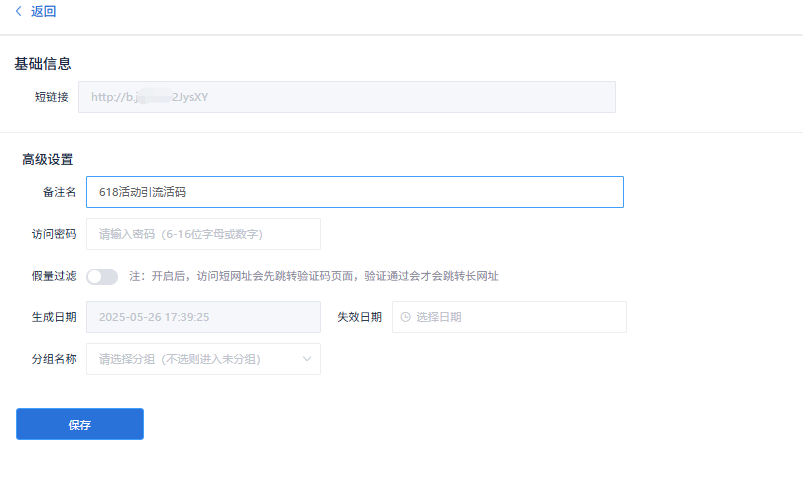Click the 生成日期 date field
Screen dimensions: 803x491
coord(203,317)
